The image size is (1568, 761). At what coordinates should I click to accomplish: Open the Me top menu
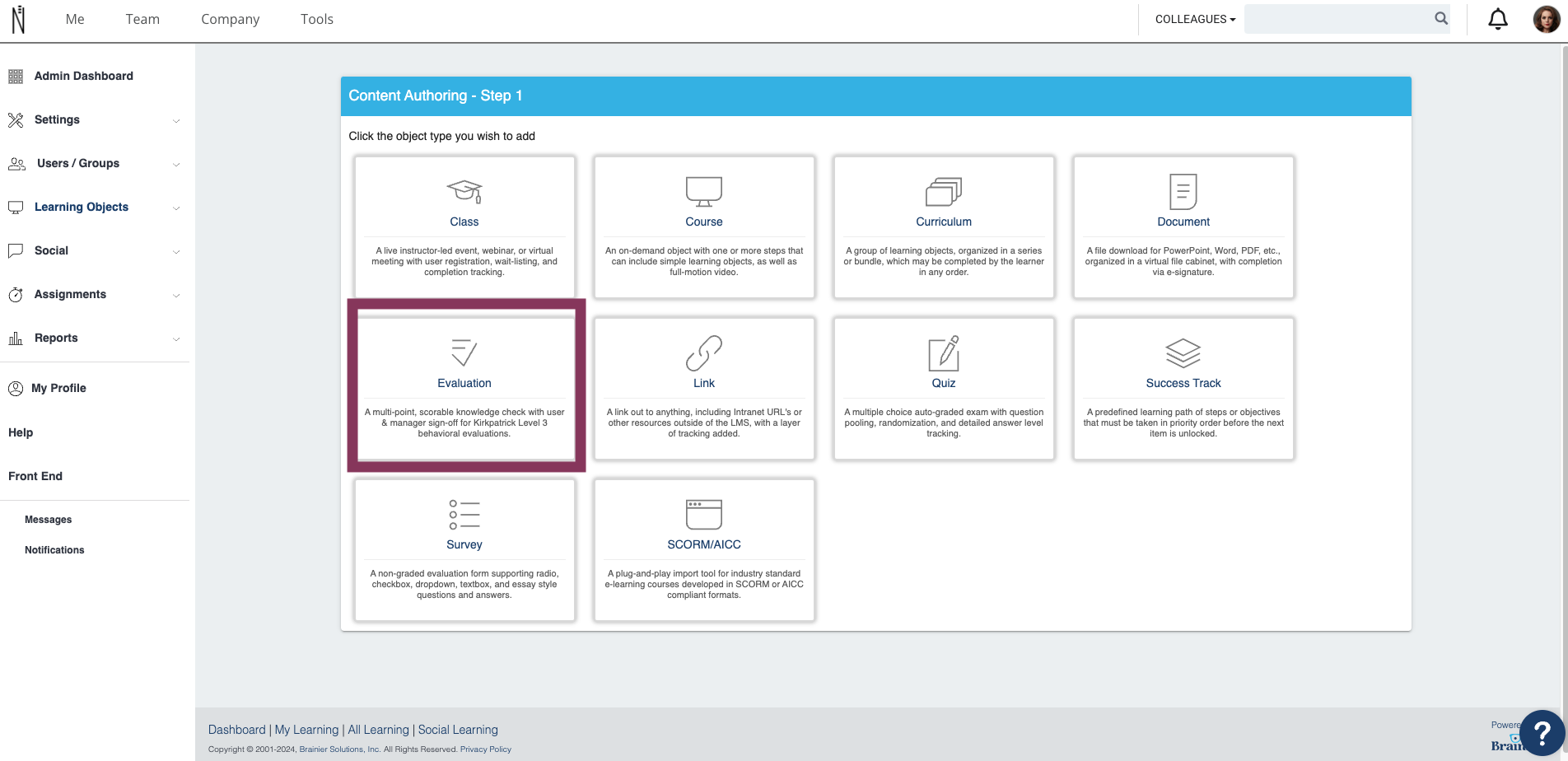coord(75,19)
